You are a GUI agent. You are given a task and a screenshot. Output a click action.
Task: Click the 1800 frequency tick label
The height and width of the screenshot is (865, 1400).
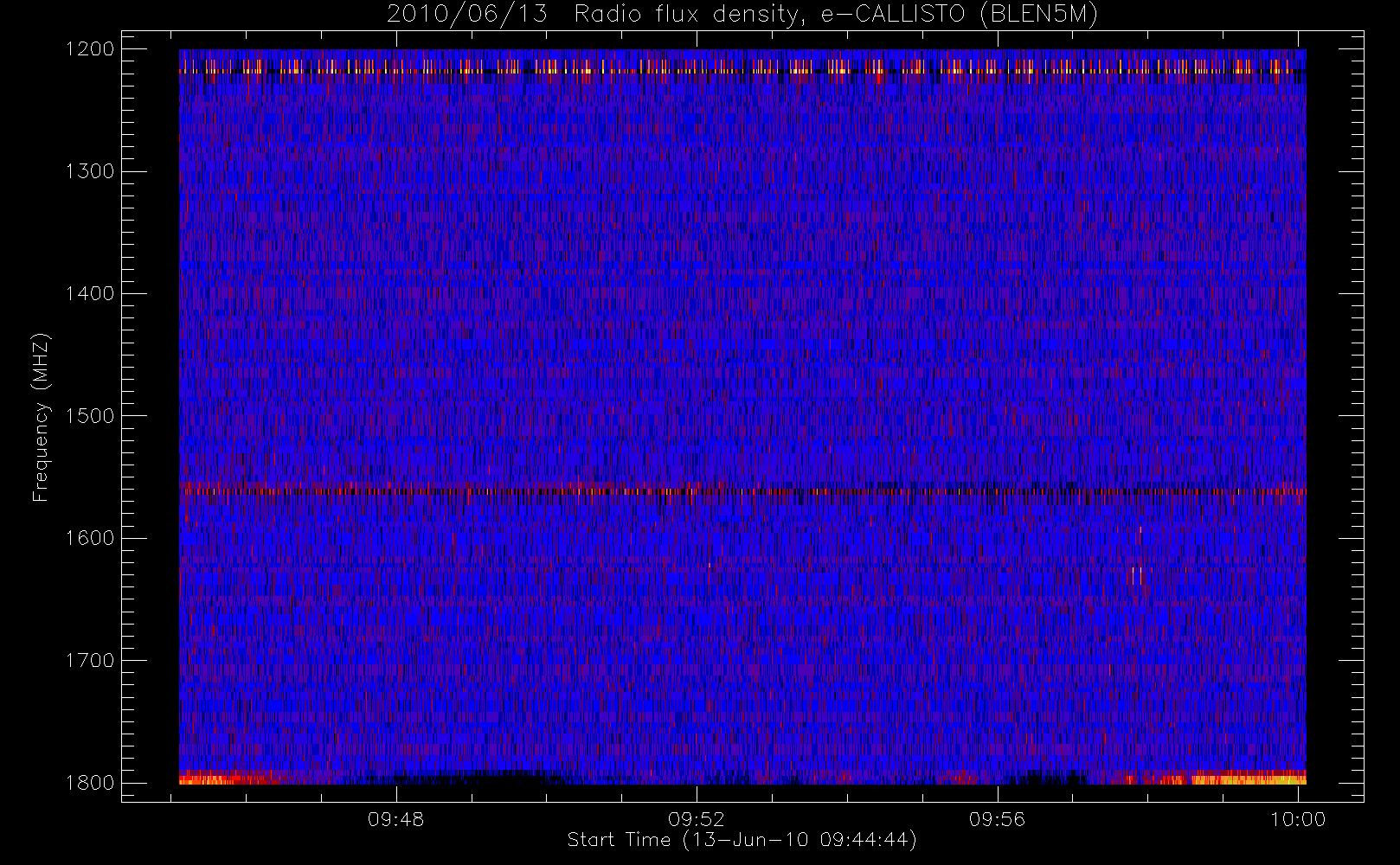pyautogui.click(x=90, y=783)
